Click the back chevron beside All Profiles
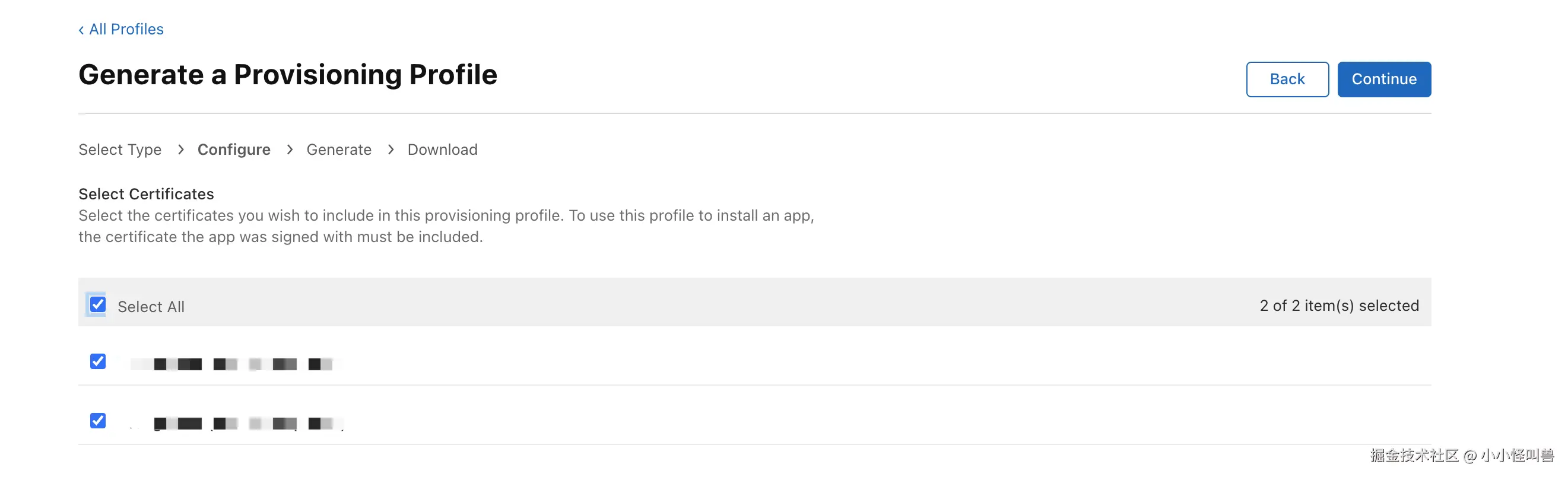The height and width of the screenshot is (477, 1568). point(81,30)
